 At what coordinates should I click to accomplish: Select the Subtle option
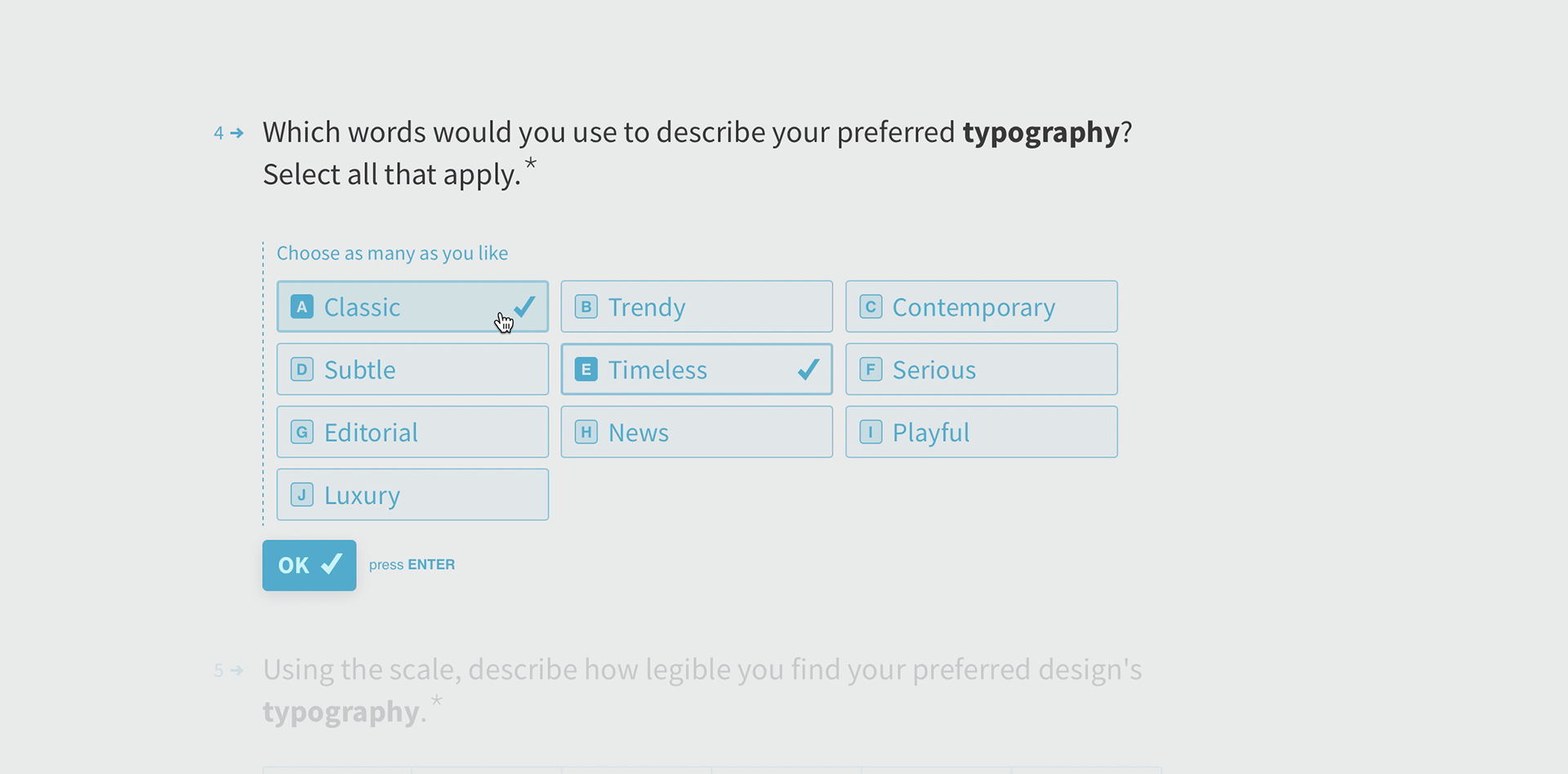tap(412, 370)
